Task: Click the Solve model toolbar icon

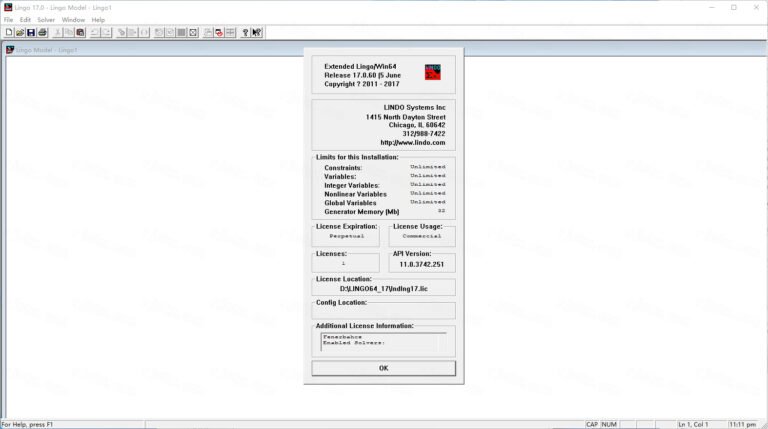Action: click(x=159, y=32)
